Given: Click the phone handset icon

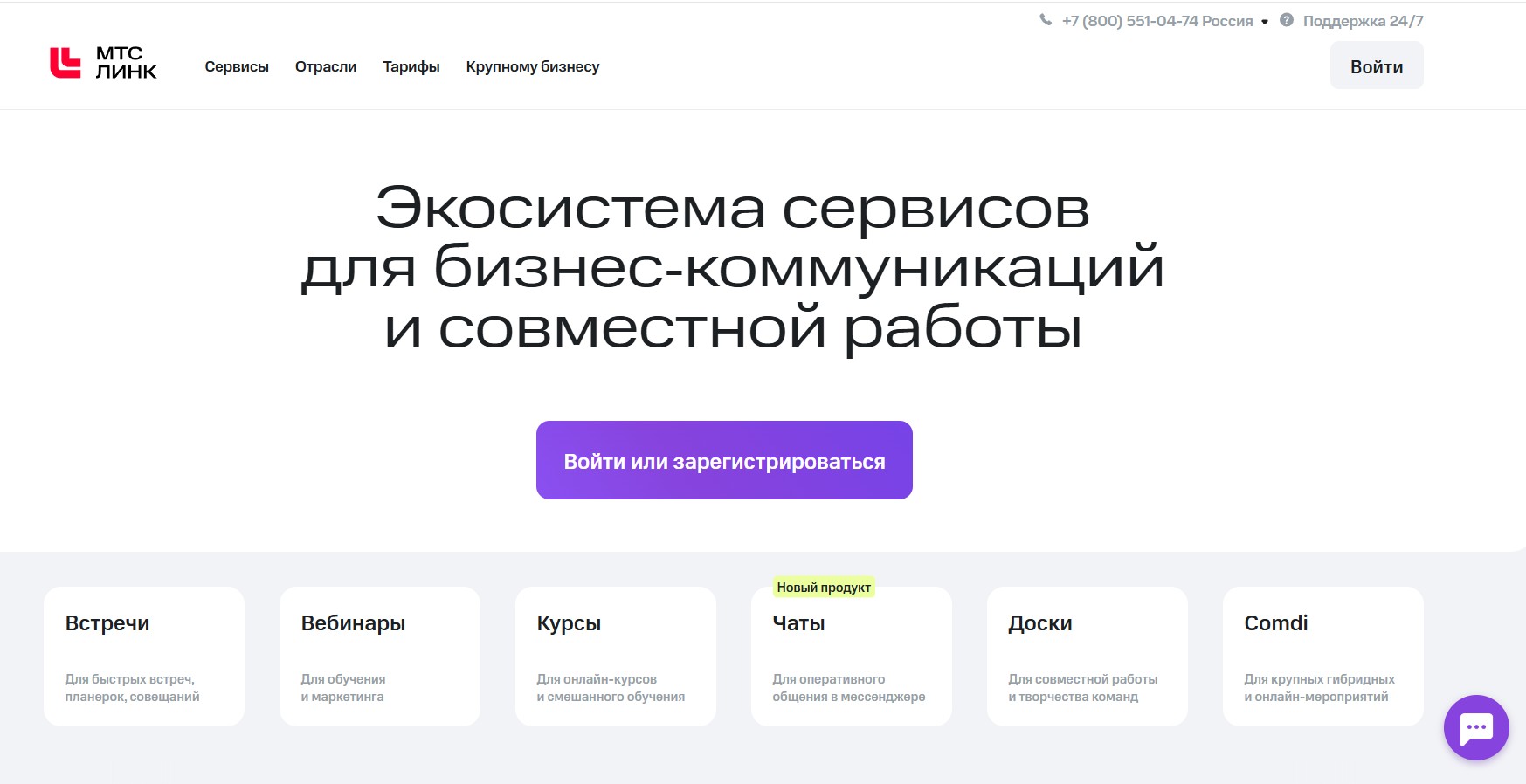Looking at the screenshot, I should coord(1046,20).
